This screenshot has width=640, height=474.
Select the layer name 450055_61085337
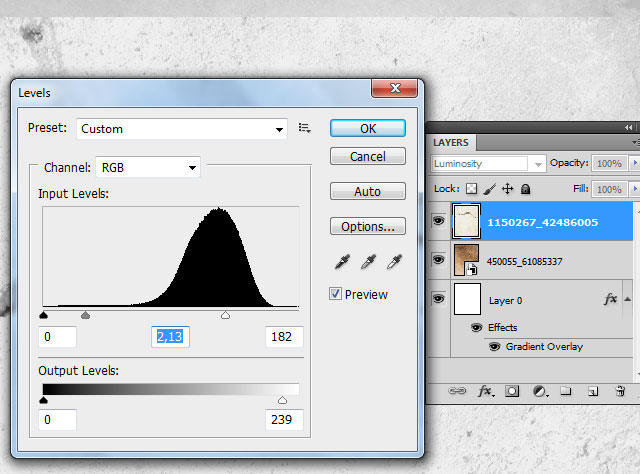point(524,261)
